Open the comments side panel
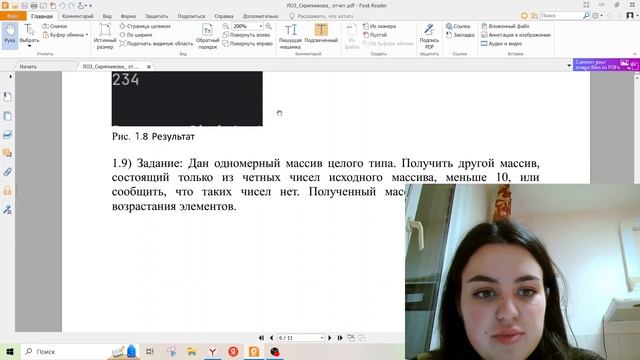This screenshot has height=360, width=640. coord(7,153)
